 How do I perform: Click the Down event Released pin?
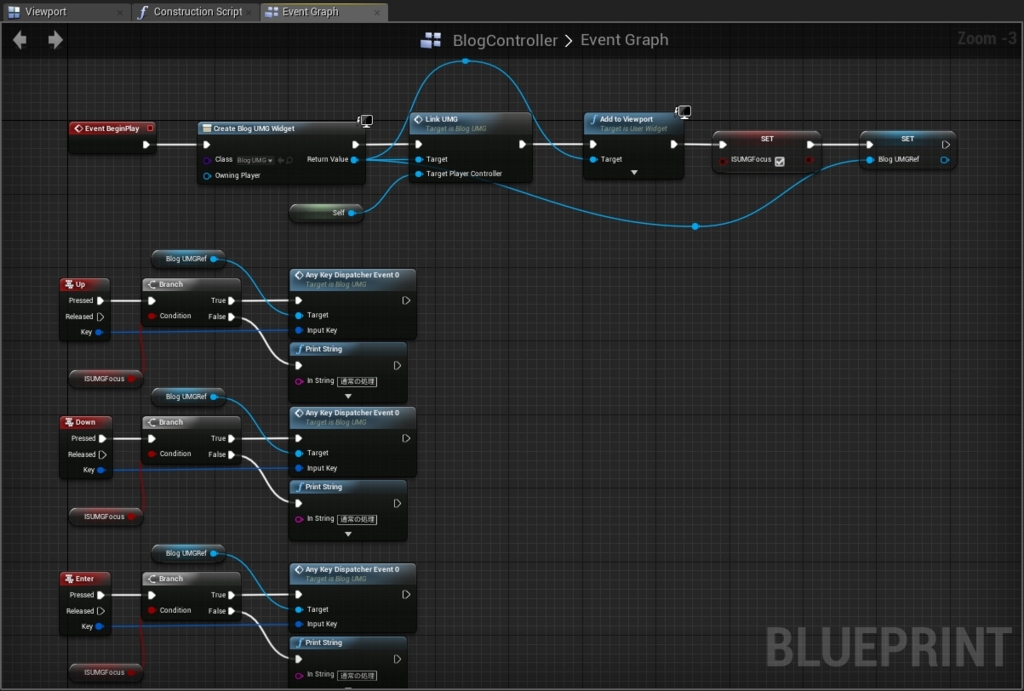click(103, 455)
